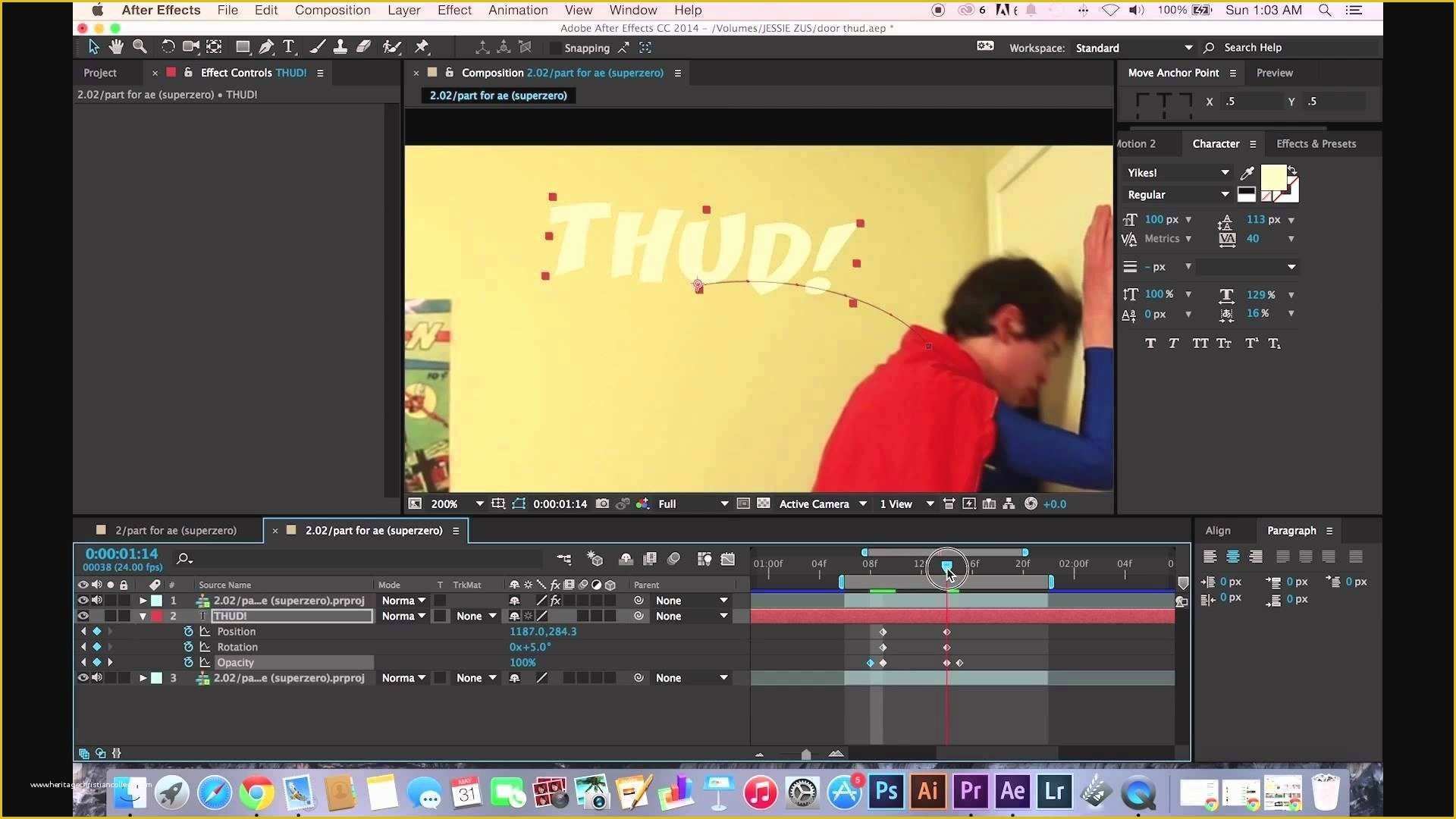The image size is (1456, 819).
Task: Toggle visibility of layer 3
Action: 84,678
